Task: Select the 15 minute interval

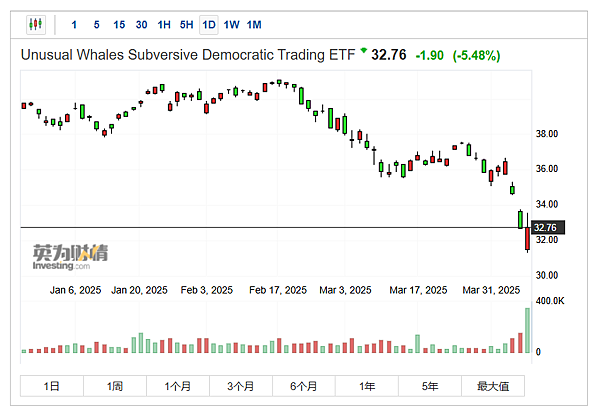Action: tap(119, 25)
